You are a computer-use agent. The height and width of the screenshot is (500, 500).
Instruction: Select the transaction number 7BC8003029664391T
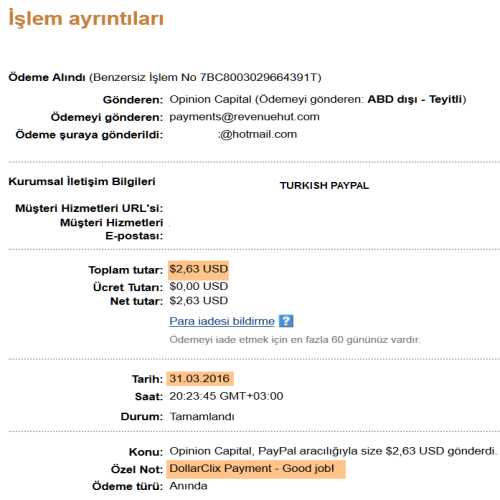(258, 77)
